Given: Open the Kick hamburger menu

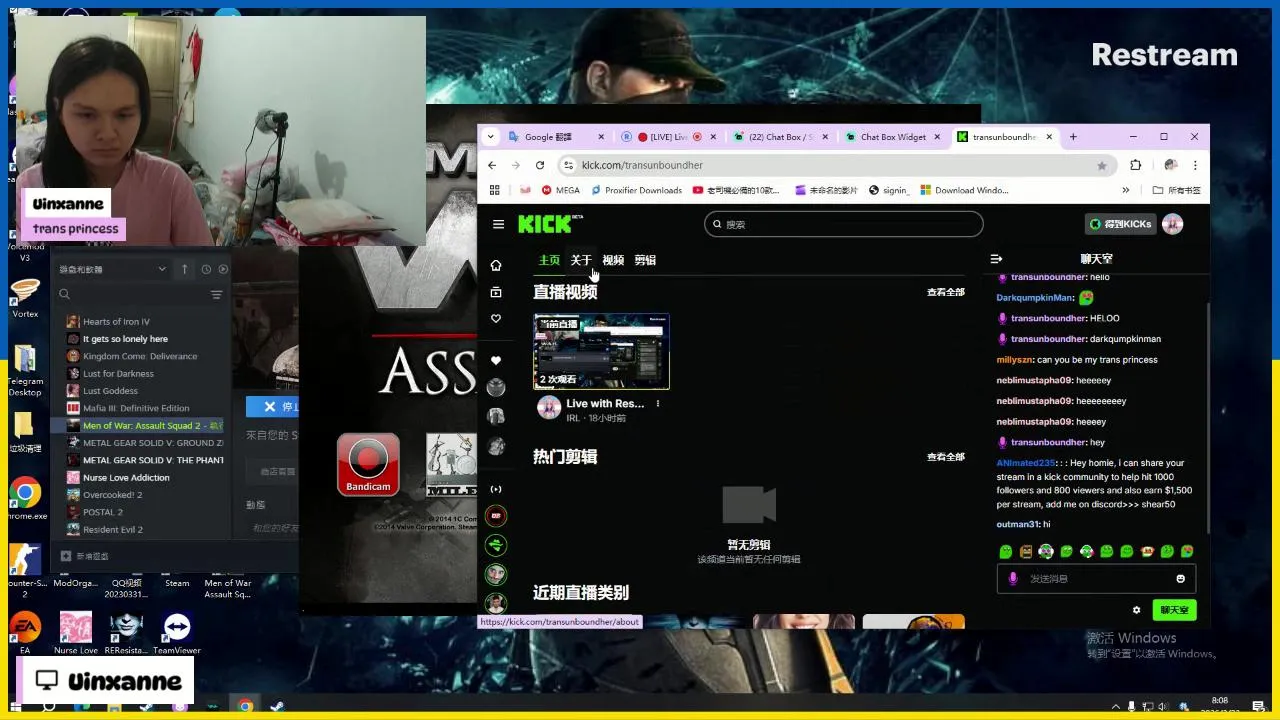Looking at the screenshot, I should click(x=498, y=224).
